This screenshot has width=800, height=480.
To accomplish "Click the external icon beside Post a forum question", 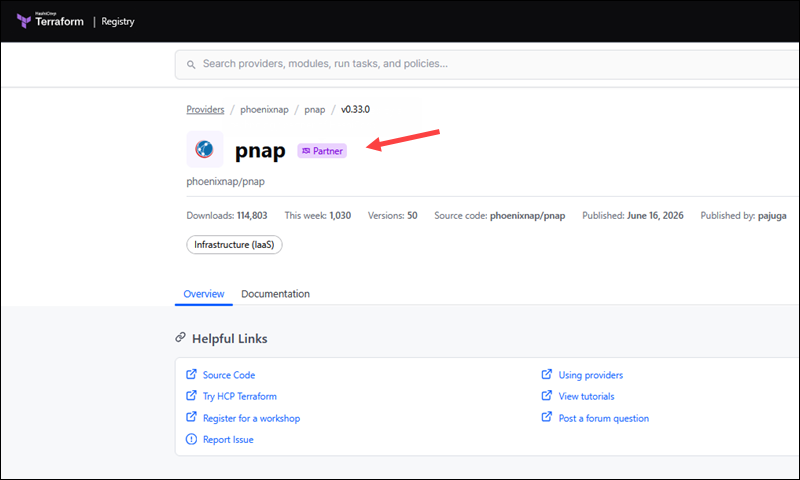I will click(546, 417).
